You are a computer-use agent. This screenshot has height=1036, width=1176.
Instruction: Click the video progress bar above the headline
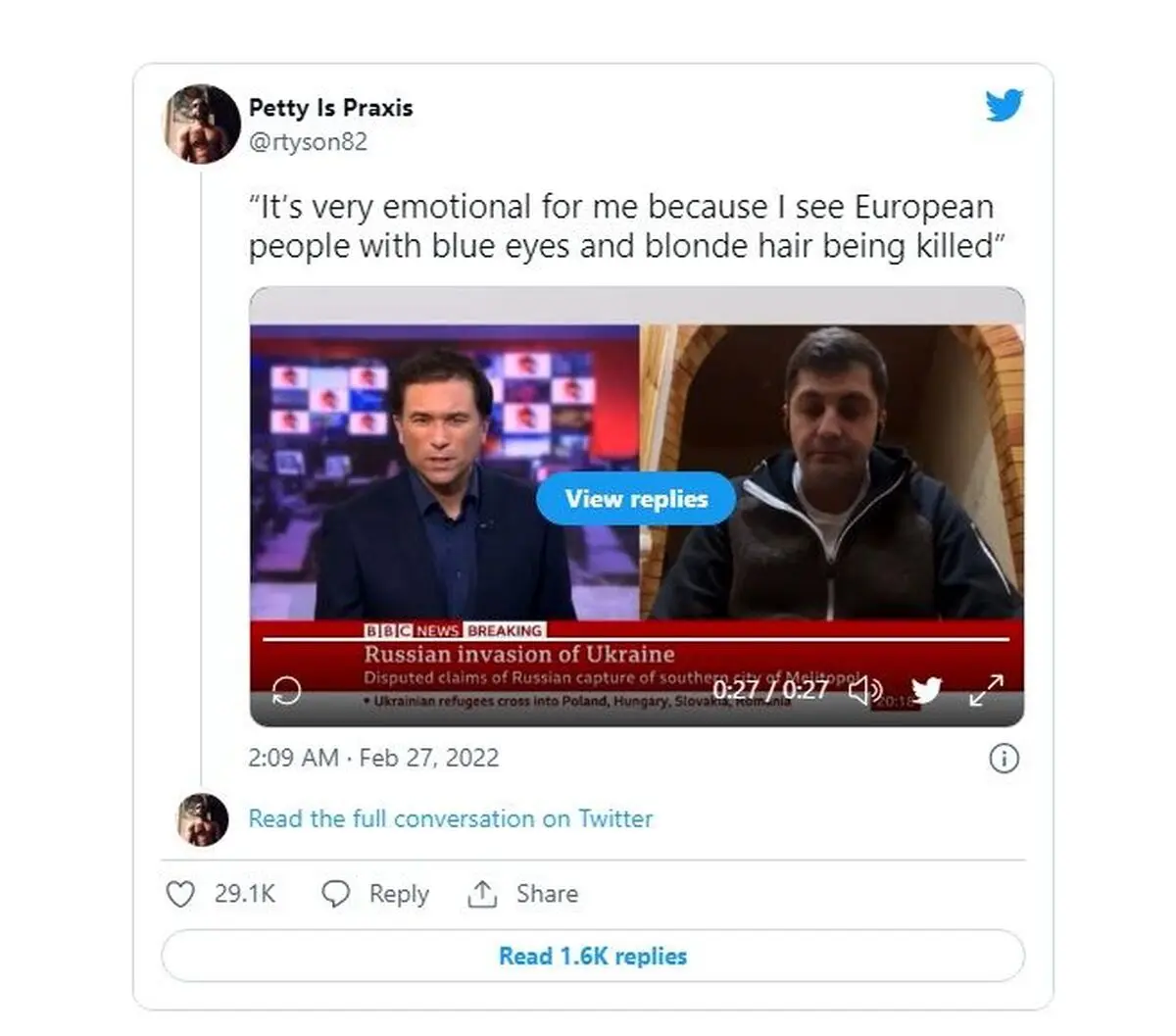pyautogui.click(x=637, y=639)
